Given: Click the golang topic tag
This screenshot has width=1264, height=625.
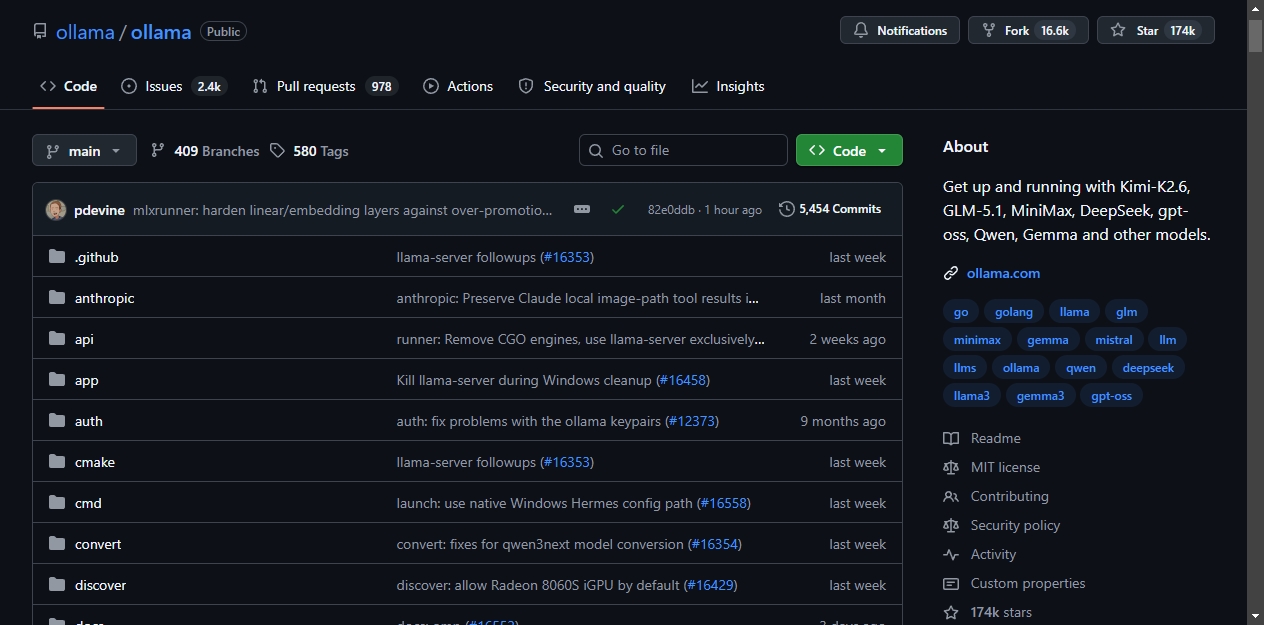Looking at the screenshot, I should (x=1014, y=312).
